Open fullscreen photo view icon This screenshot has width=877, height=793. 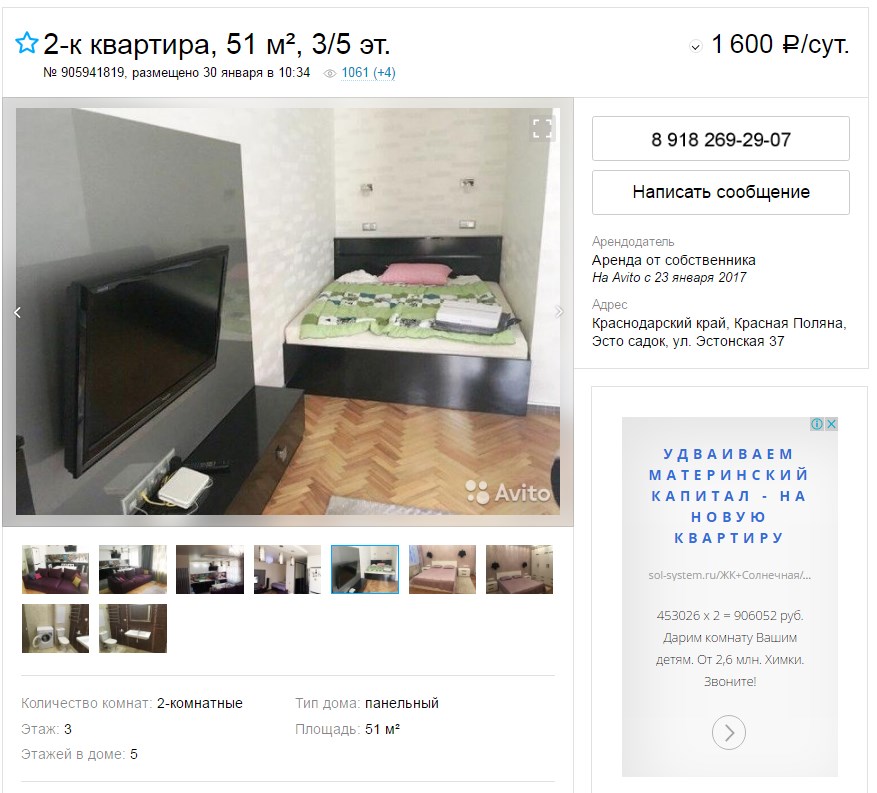point(541,129)
